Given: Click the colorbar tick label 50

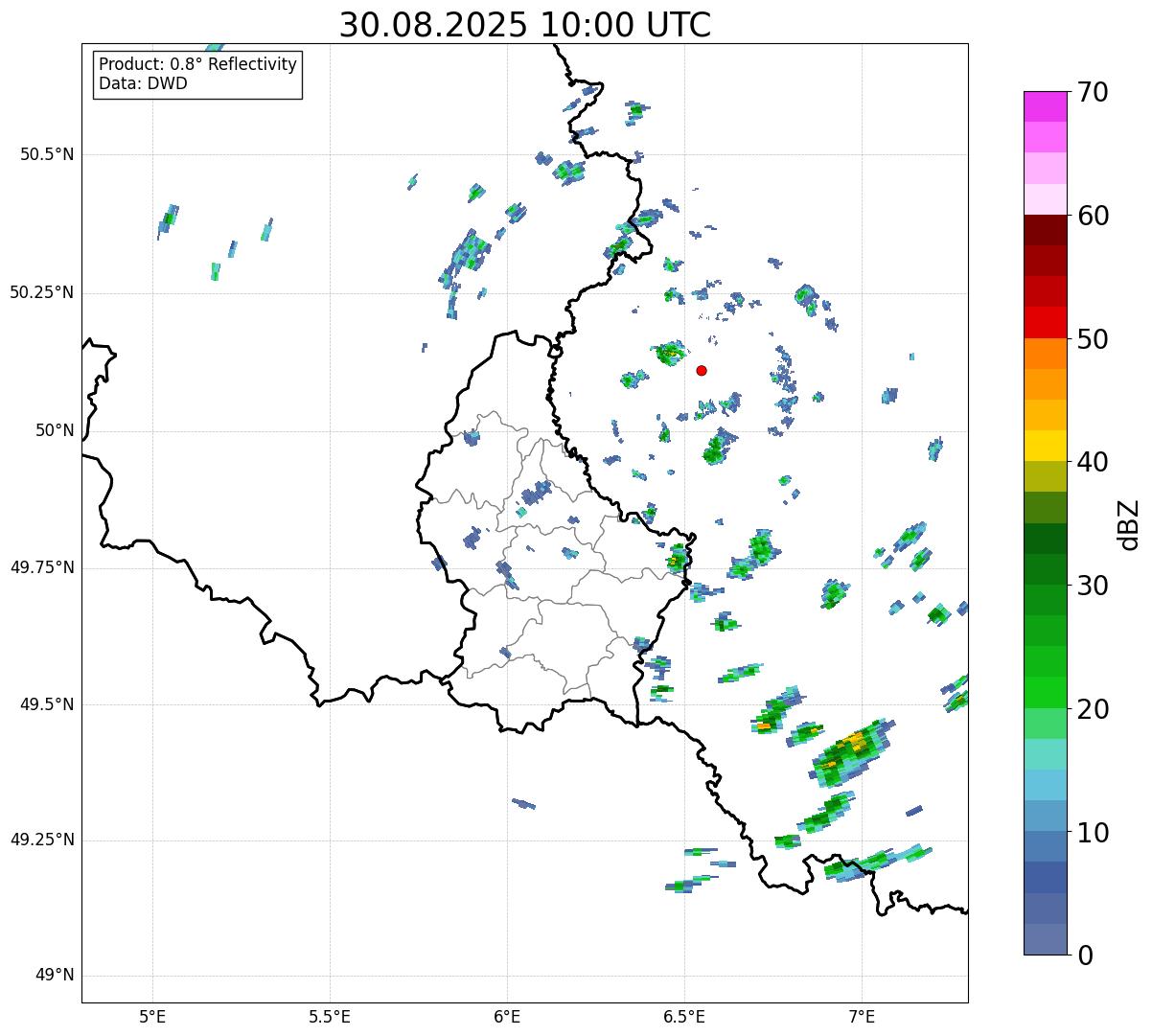Looking at the screenshot, I should pos(1094,339).
